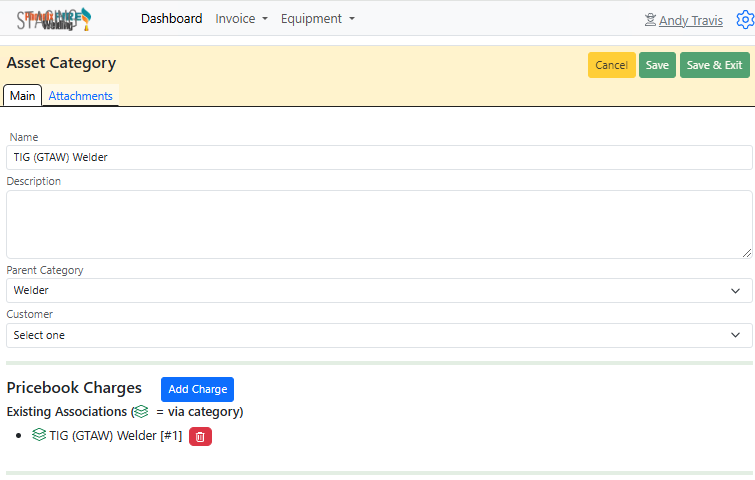Expand the Invoice menu

click(241, 19)
